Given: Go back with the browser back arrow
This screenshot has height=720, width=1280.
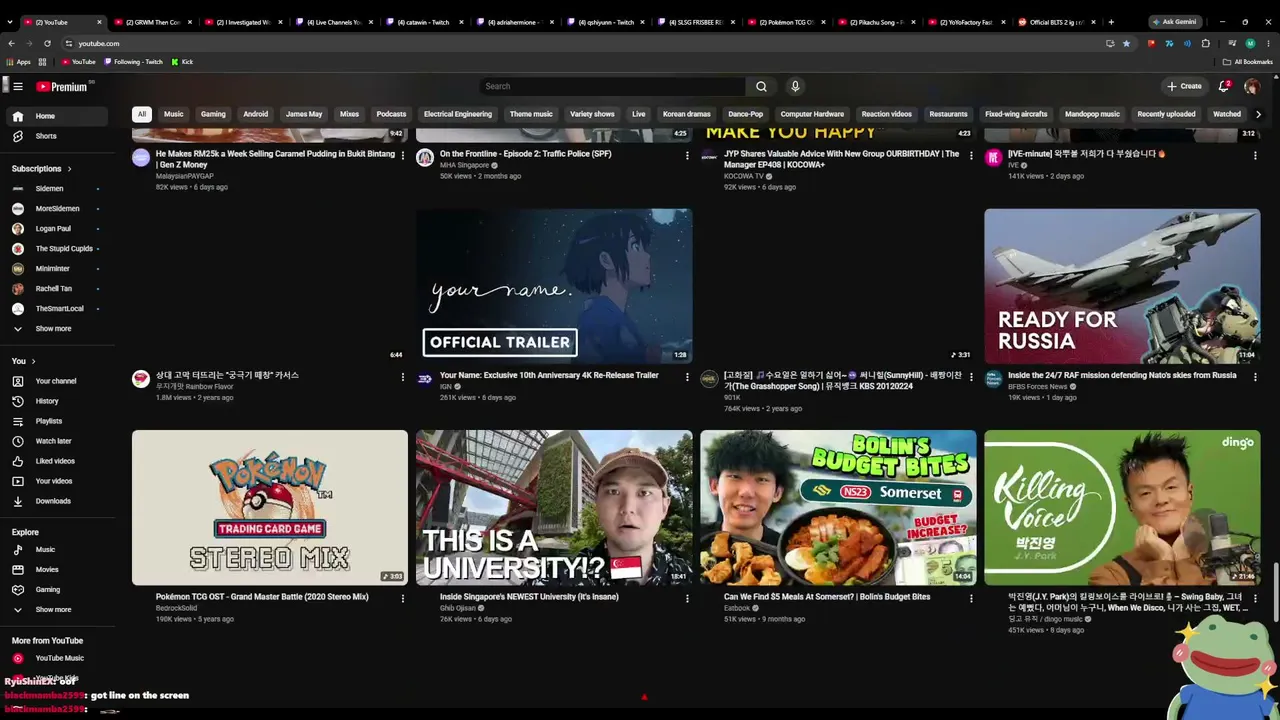Looking at the screenshot, I should coord(11,43).
